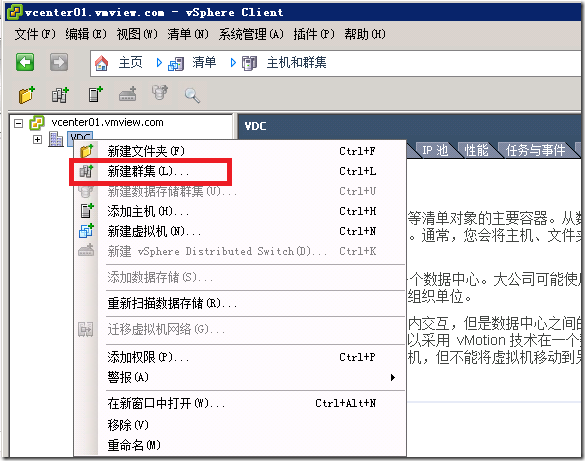
Task: Choose 重命名(M) from context menu
Action: 241,445
